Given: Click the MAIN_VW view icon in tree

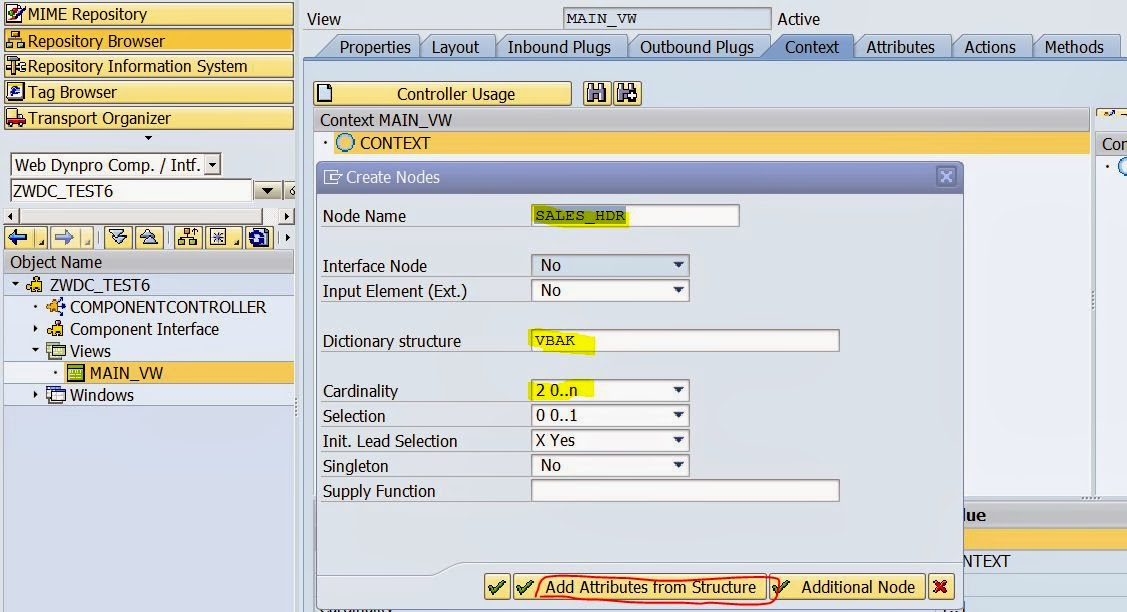Looking at the screenshot, I should (x=75, y=373).
